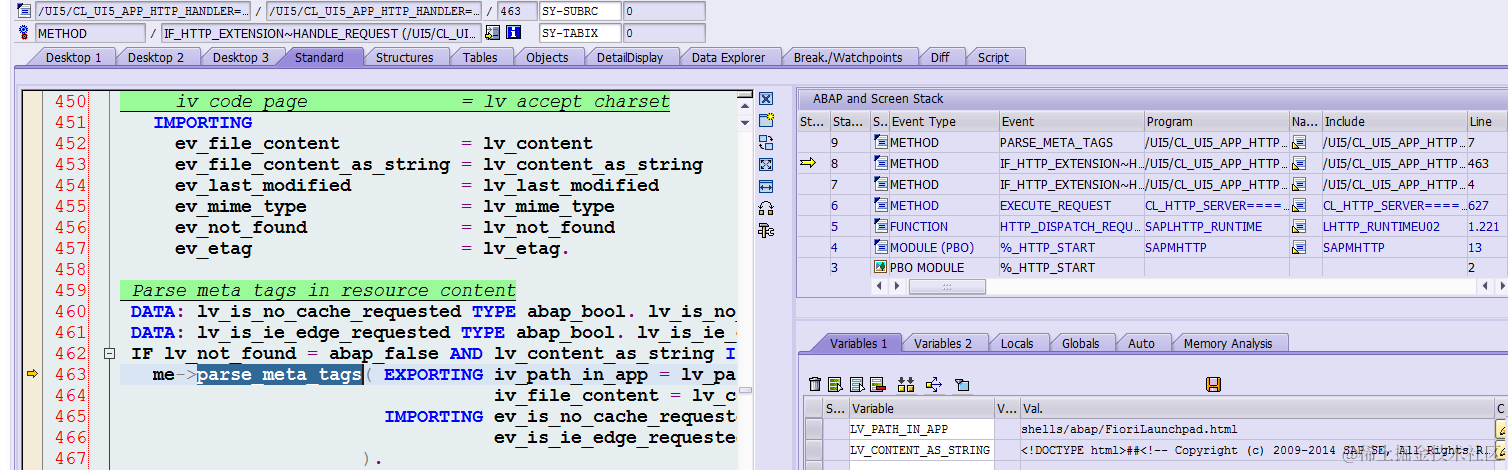Collapse the IF block at line 462
Image resolution: width=1508 pixels, height=470 pixels.
click(109, 354)
